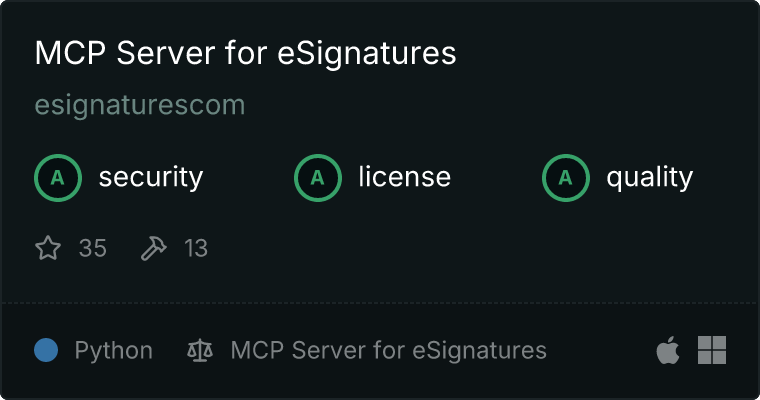Viewport: 760px width, 400px height.
Task: Click the balance scale license icon
Action: (x=200, y=350)
